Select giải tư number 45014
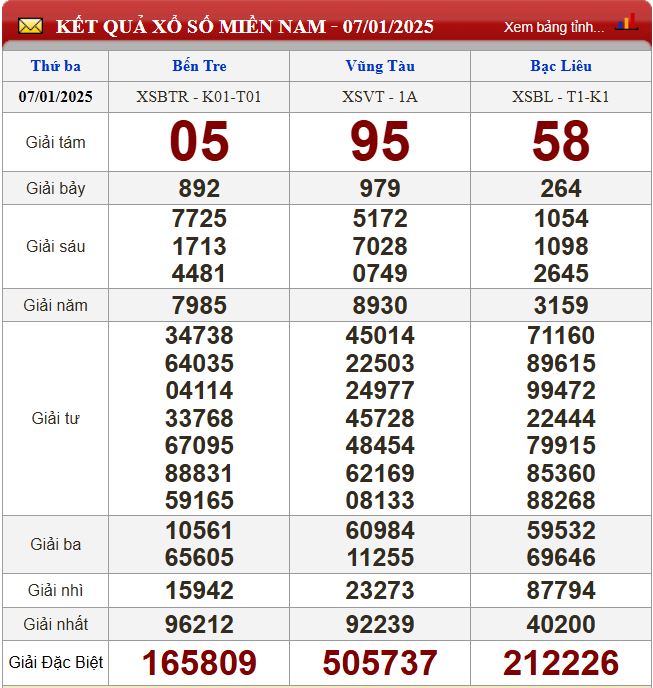The width and height of the screenshot is (653, 688). coord(380,336)
